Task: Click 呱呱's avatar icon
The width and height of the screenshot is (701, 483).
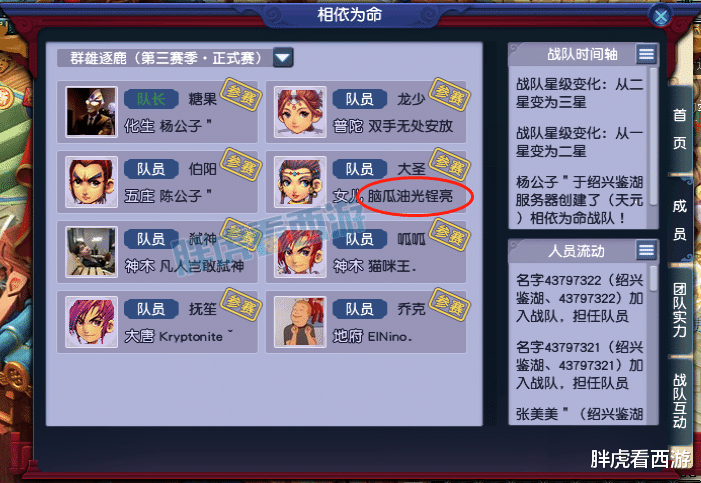Action: pos(300,252)
